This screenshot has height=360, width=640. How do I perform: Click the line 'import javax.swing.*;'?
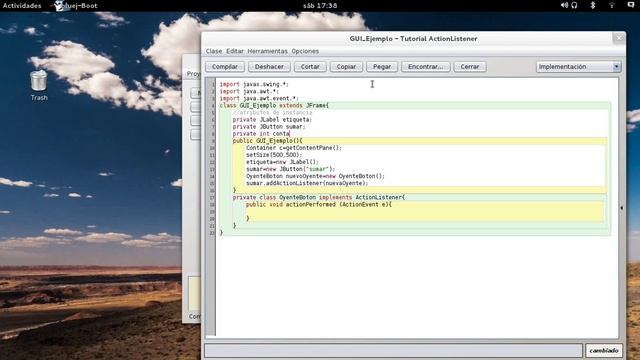tap(254, 84)
